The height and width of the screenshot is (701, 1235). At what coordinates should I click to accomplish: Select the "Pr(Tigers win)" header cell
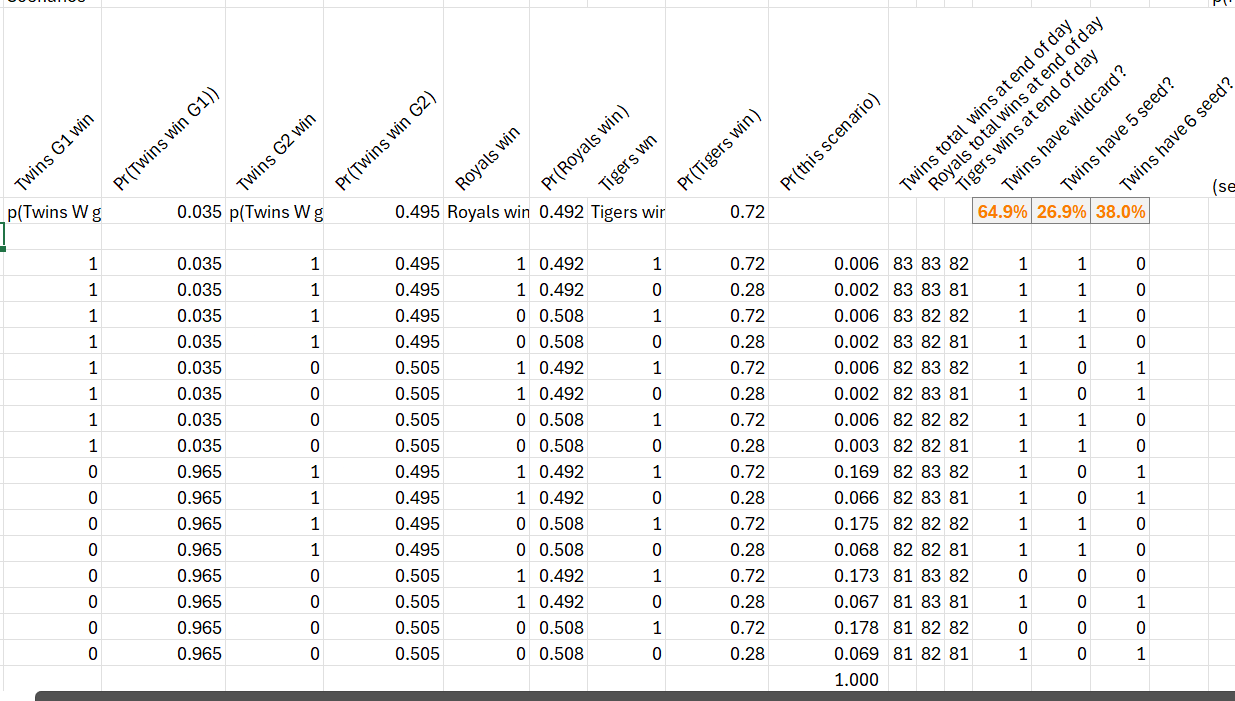pyautogui.click(x=720, y=147)
